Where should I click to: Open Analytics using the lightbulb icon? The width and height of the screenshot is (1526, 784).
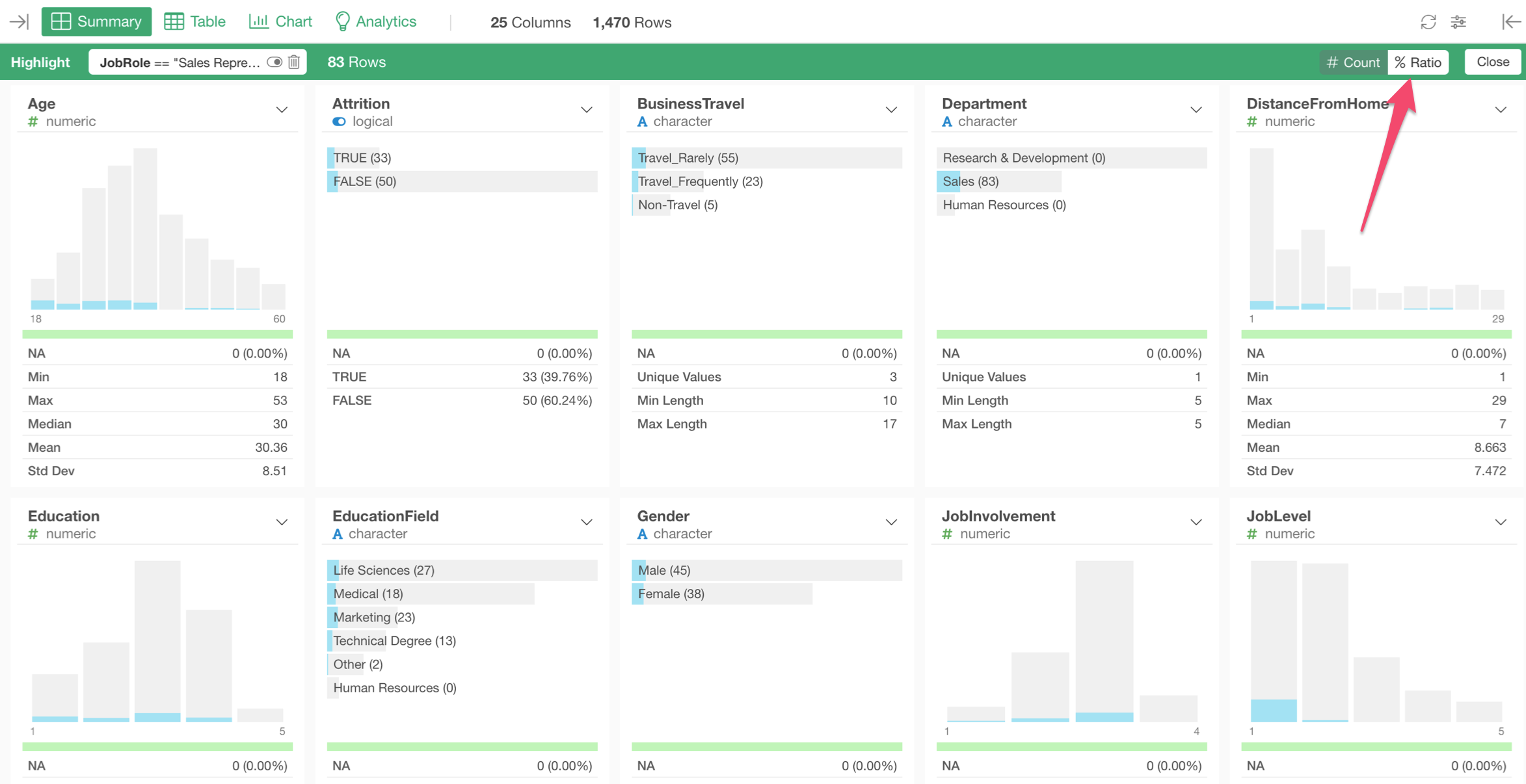pyautogui.click(x=344, y=21)
